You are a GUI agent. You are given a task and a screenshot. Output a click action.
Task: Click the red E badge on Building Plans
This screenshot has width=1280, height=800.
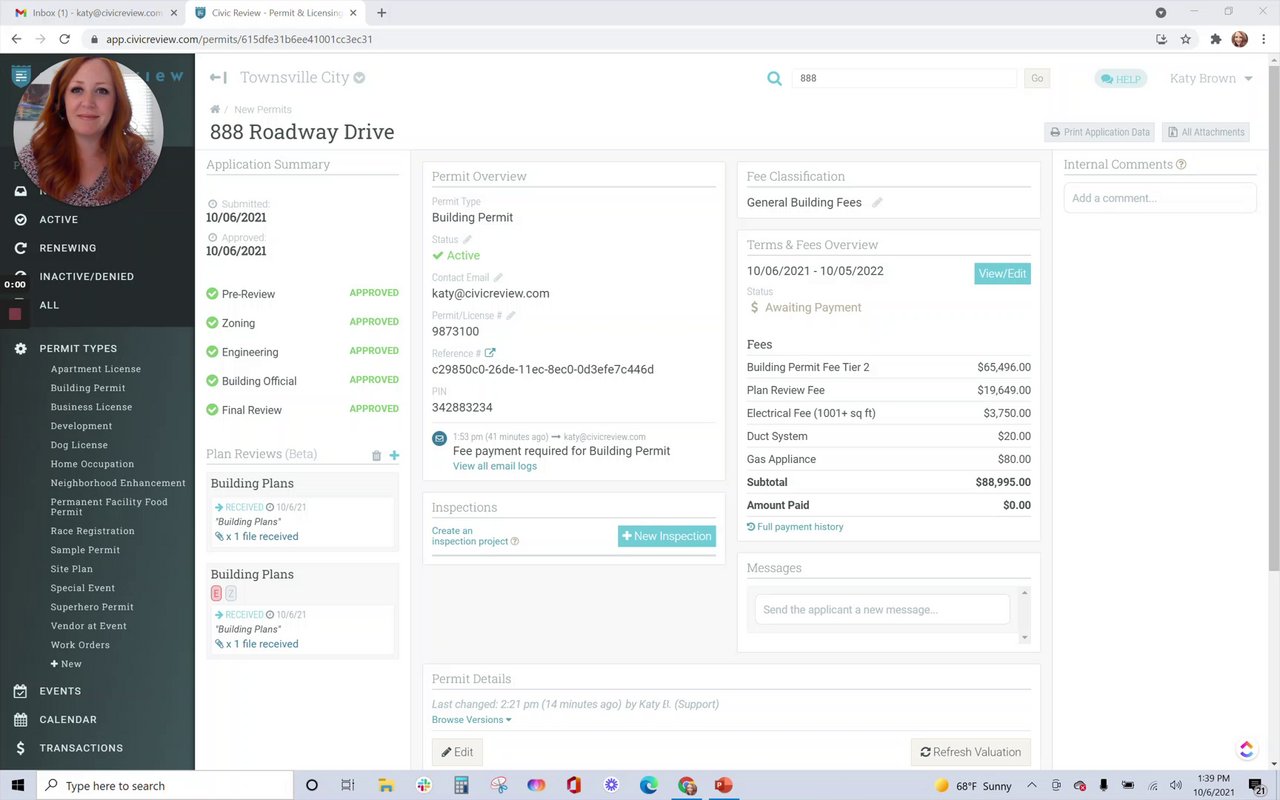[x=216, y=594]
